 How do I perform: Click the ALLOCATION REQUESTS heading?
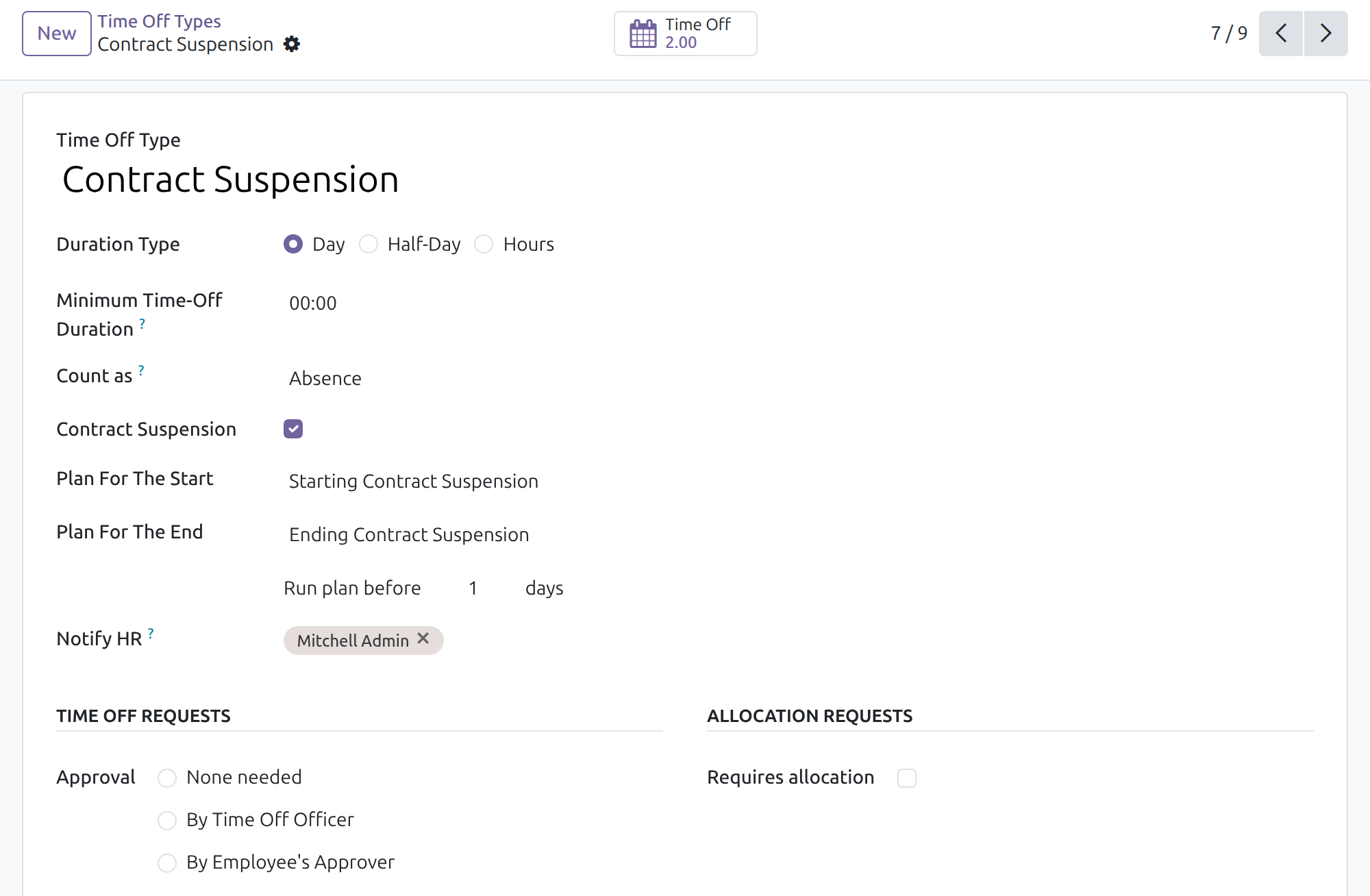(810, 716)
